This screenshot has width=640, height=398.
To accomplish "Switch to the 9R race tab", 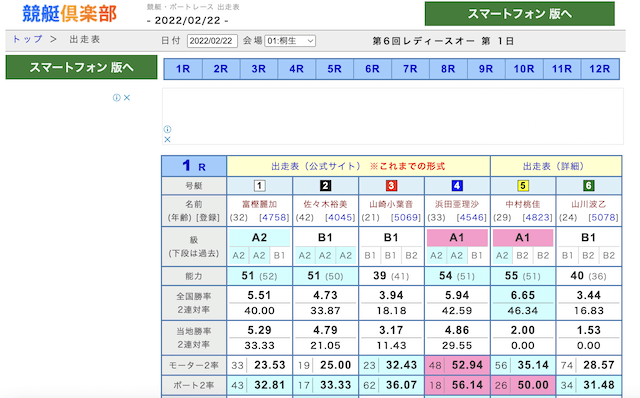I will [x=486, y=69].
